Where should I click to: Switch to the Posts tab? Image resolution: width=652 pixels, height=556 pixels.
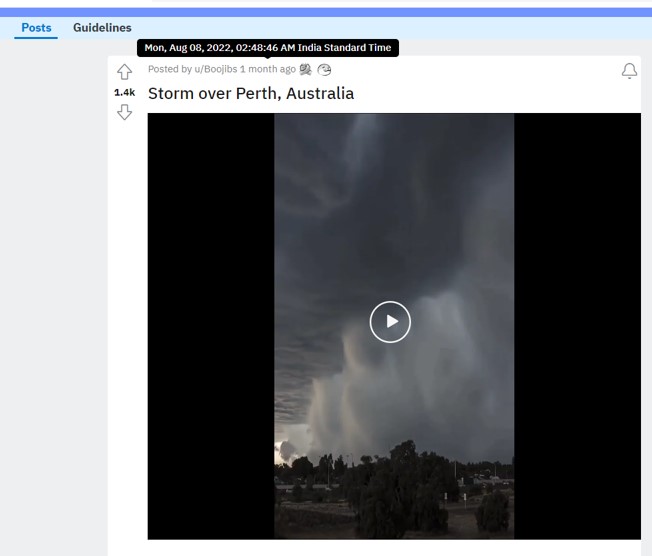tap(36, 28)
